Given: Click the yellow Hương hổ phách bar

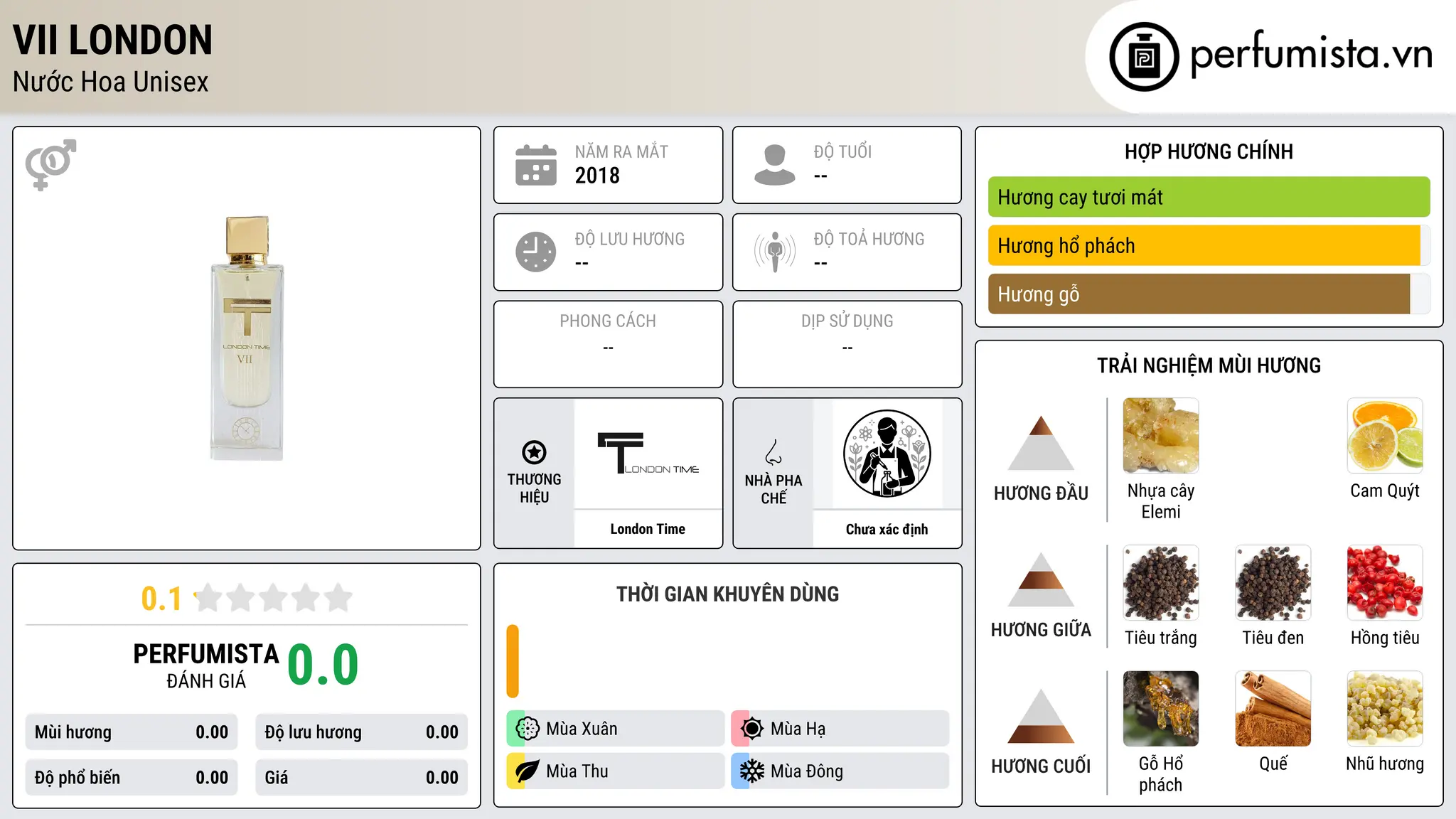Looking at the screenshot, I should 1204,245.
